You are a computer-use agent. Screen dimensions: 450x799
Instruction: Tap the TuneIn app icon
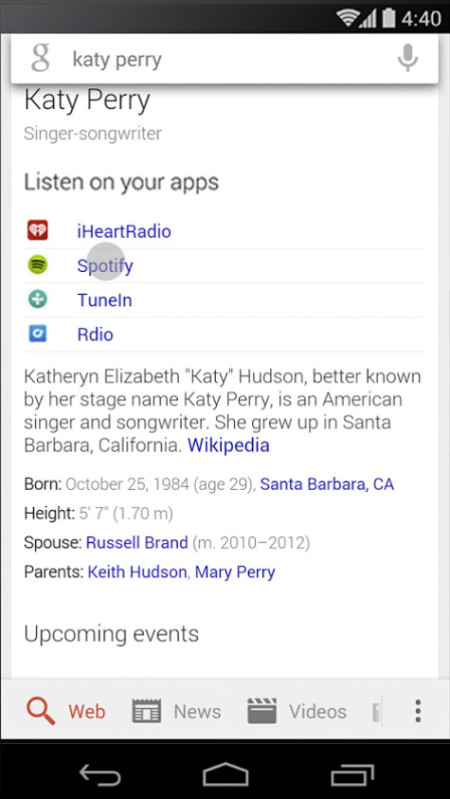point(37,299)
